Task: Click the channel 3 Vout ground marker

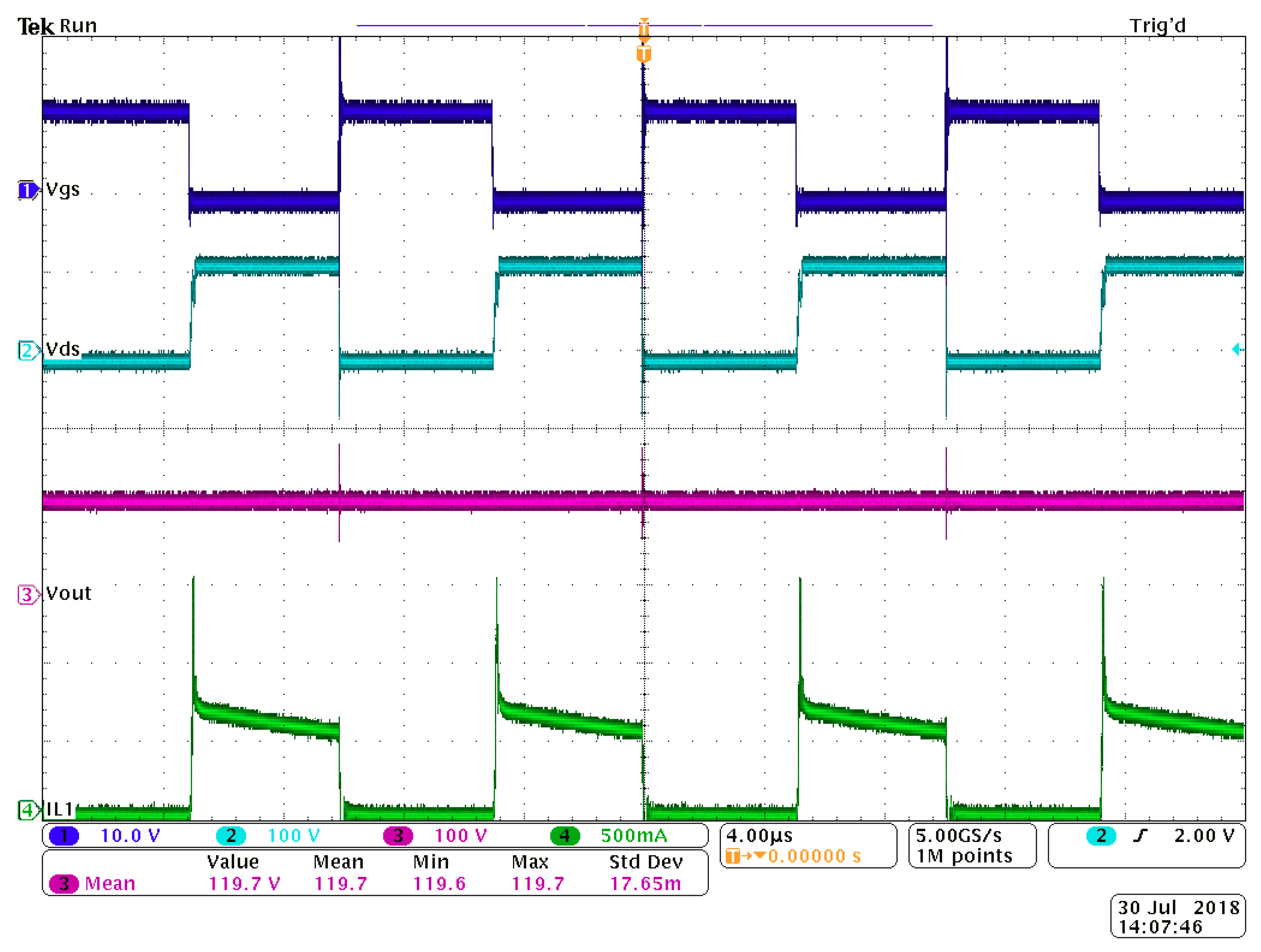Action: click(27, 595)
